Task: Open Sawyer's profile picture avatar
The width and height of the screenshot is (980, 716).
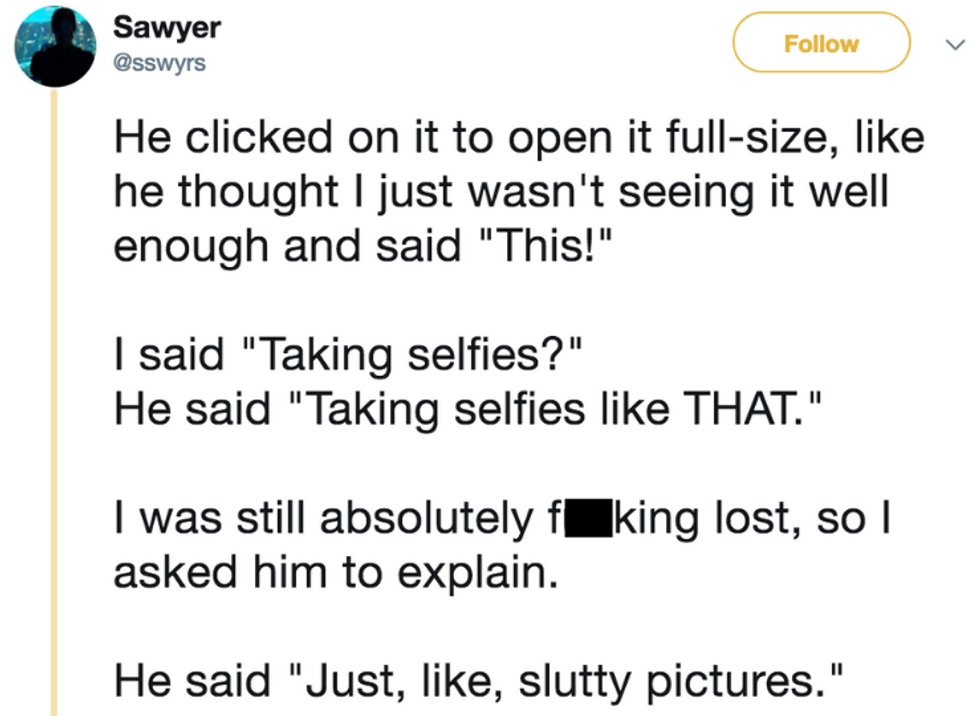Action: click(x=55, y=47)
